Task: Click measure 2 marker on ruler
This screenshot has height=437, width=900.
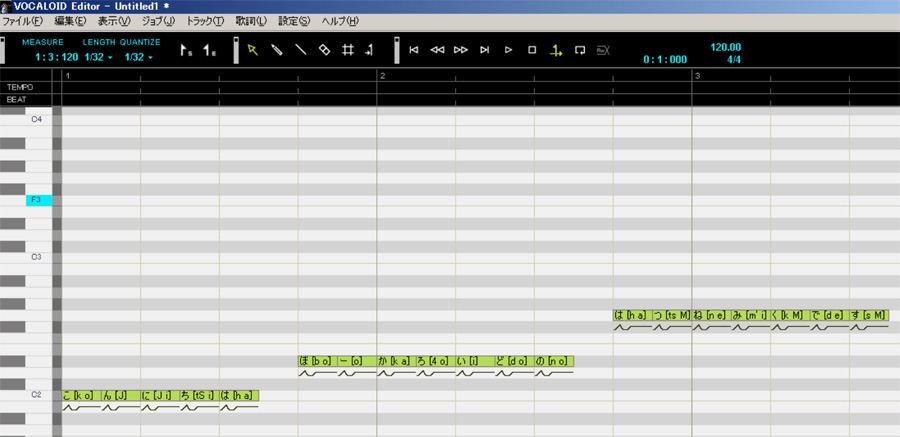Action: point(382,76)
